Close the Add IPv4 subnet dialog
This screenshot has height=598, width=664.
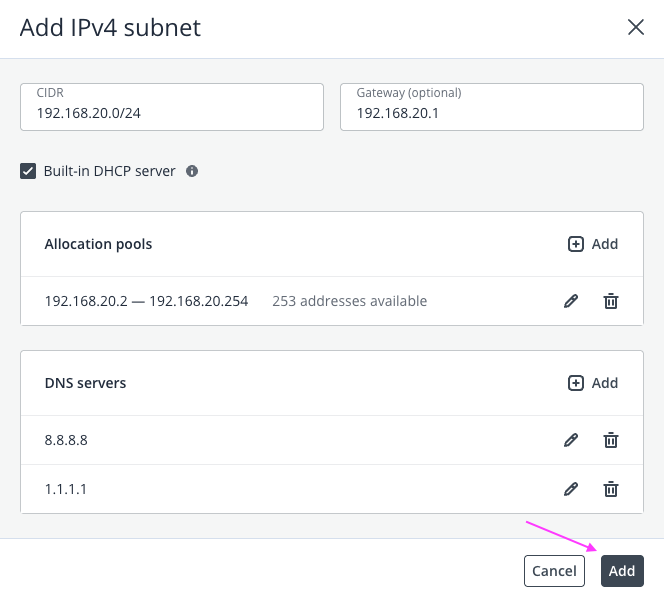[x=635, y=28]
